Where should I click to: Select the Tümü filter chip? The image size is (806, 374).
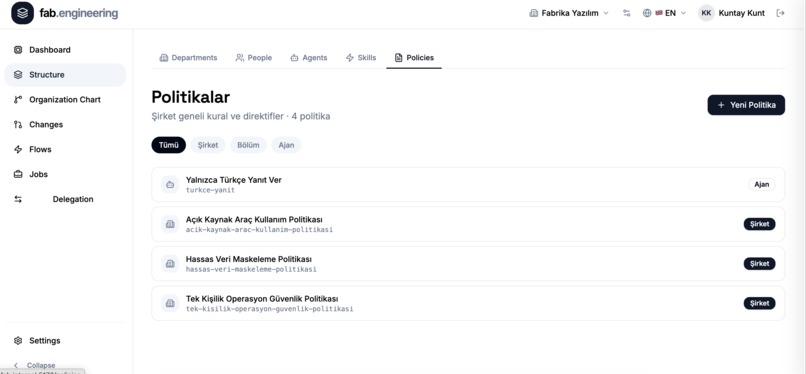[169, 145]
